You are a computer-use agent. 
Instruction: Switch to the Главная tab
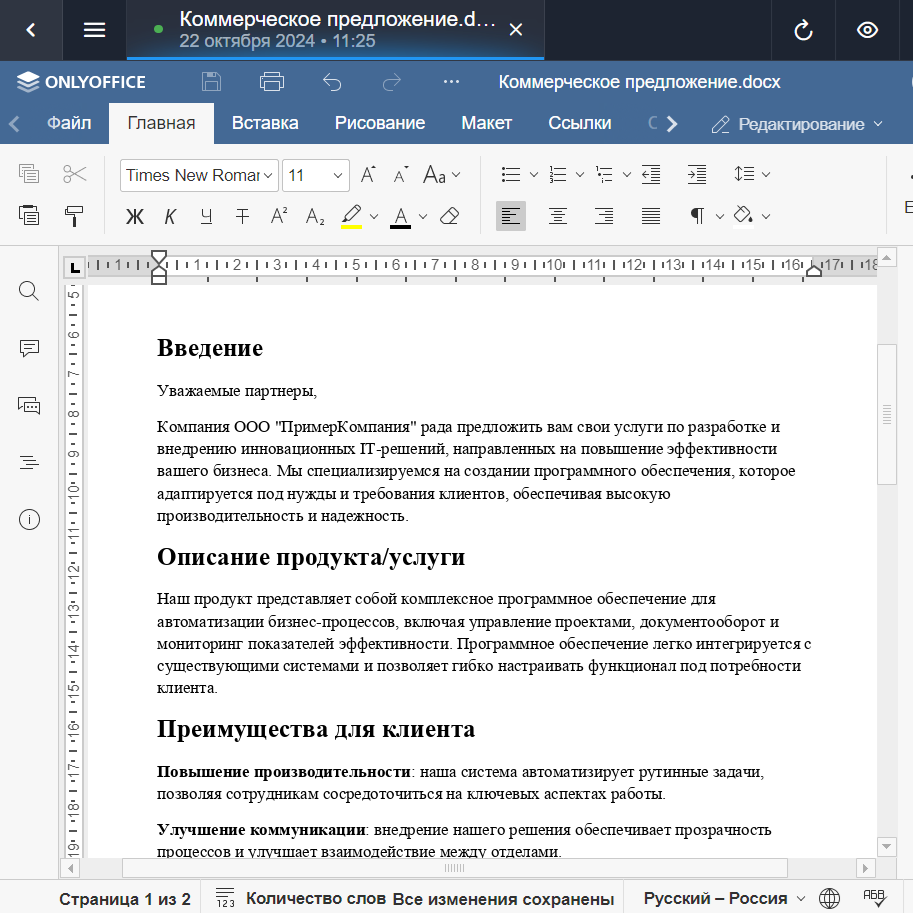pos(161,123)
